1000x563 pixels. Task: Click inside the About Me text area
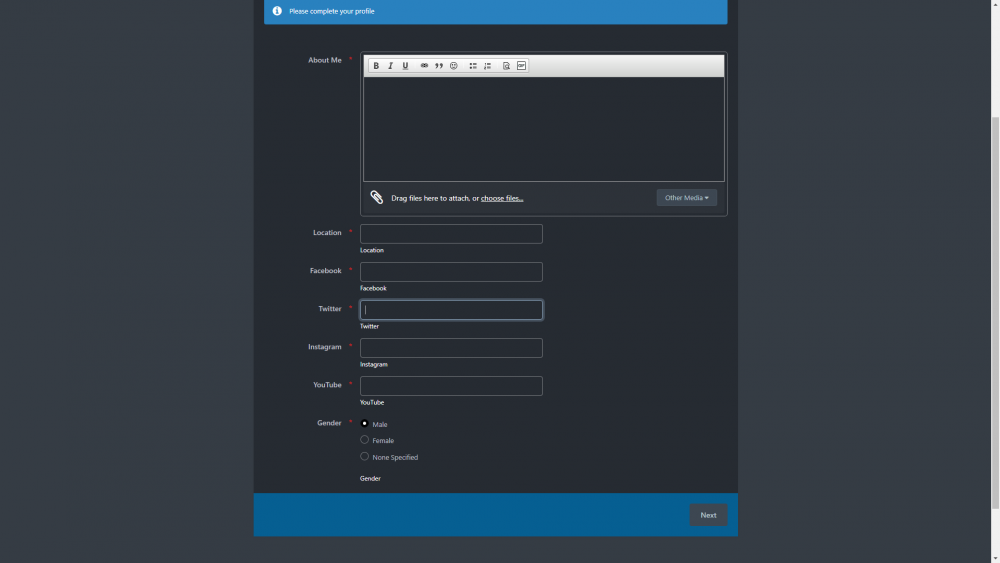click(543, 129)
